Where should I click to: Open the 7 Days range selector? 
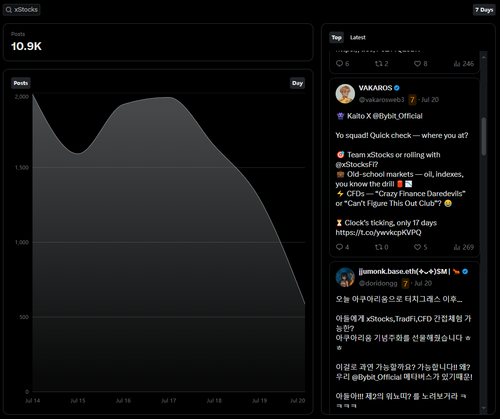484,10
